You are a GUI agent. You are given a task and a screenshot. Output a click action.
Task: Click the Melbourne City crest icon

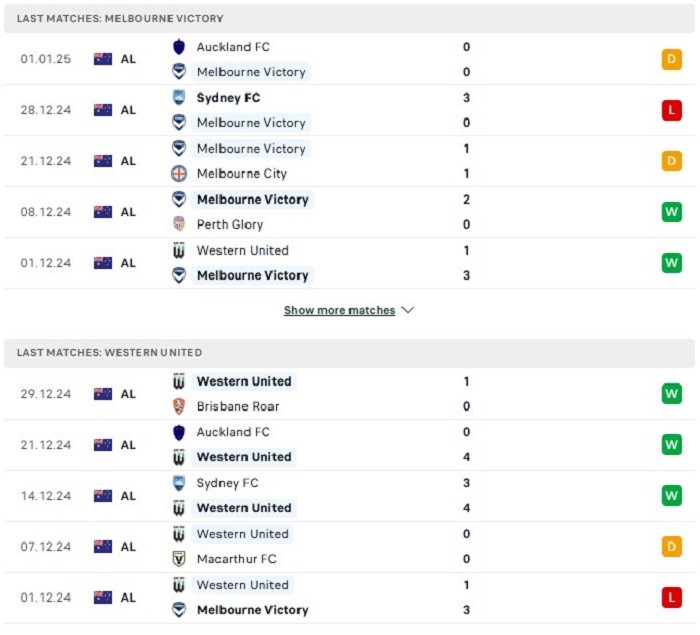[x=179, y=174]
